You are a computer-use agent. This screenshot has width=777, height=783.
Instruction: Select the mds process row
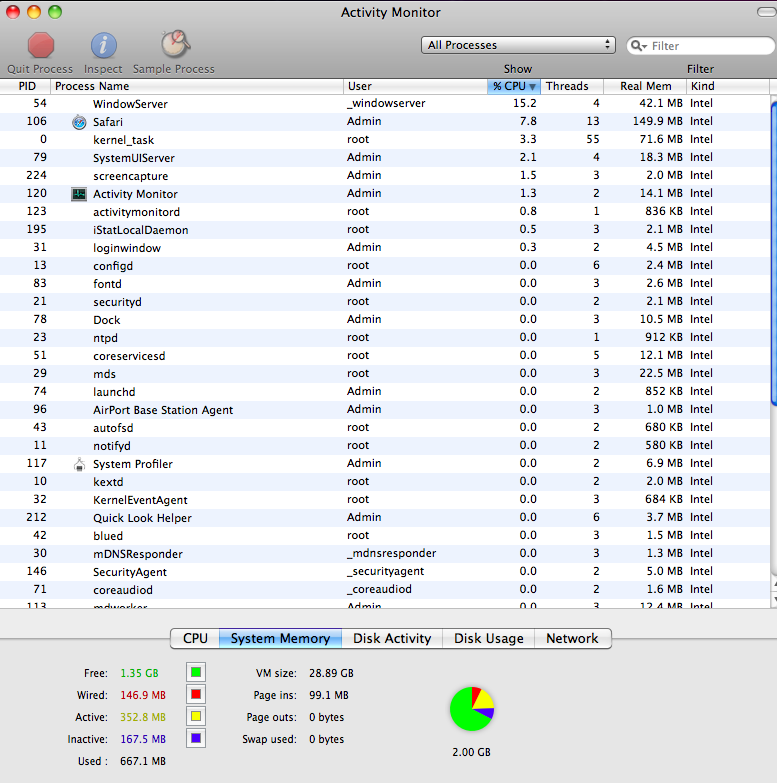(x=385, y=373)
